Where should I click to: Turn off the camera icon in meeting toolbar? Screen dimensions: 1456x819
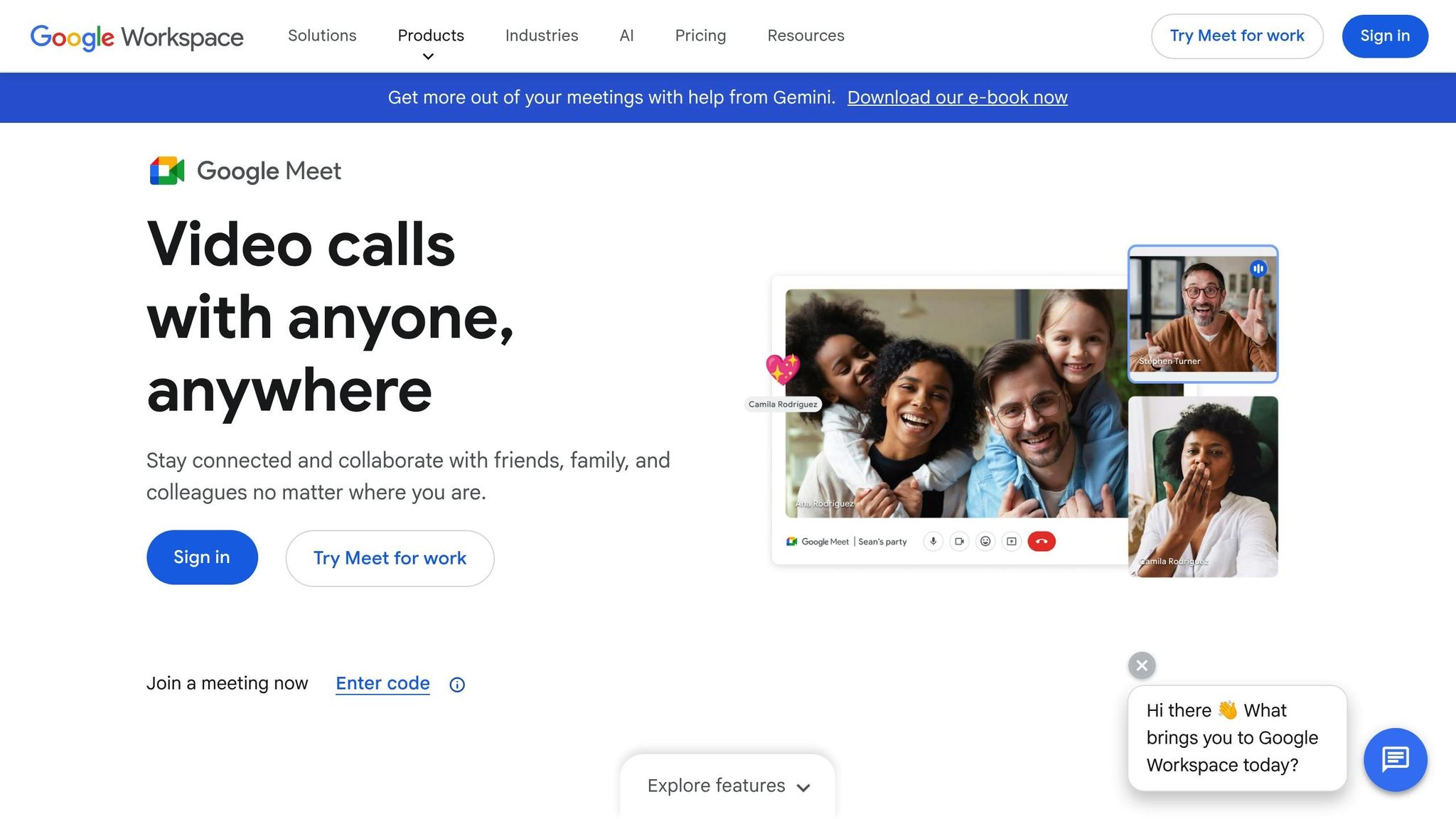tap(960, 541)
